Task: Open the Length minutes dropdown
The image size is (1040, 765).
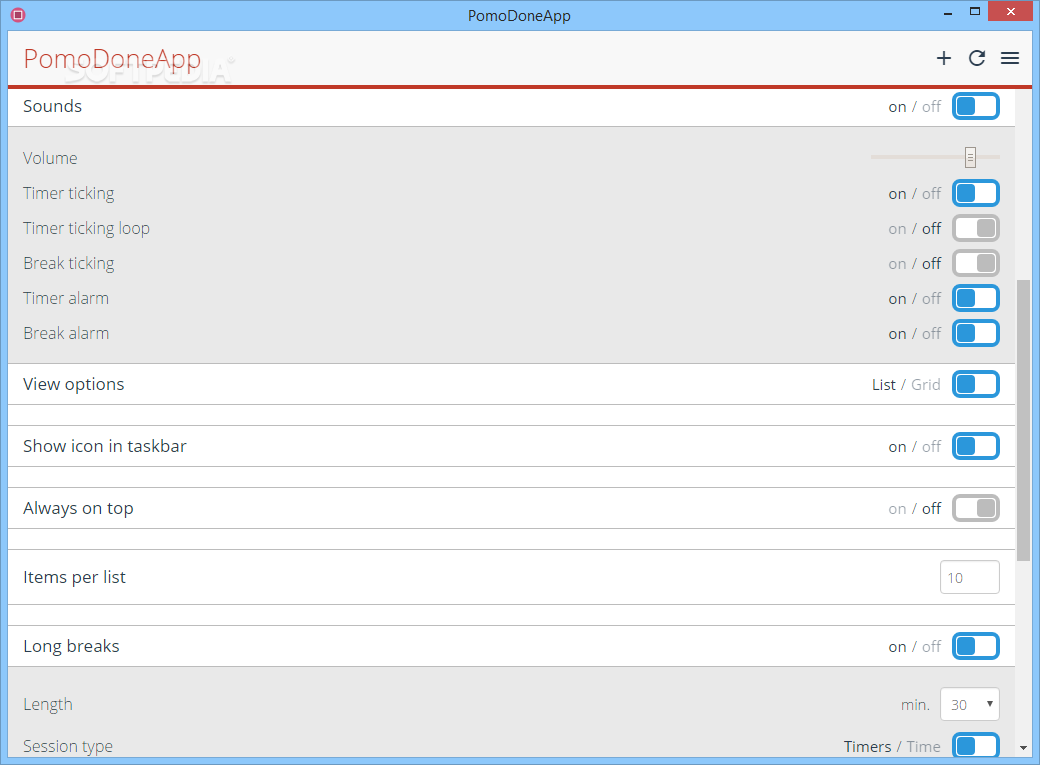Action: 970,704
